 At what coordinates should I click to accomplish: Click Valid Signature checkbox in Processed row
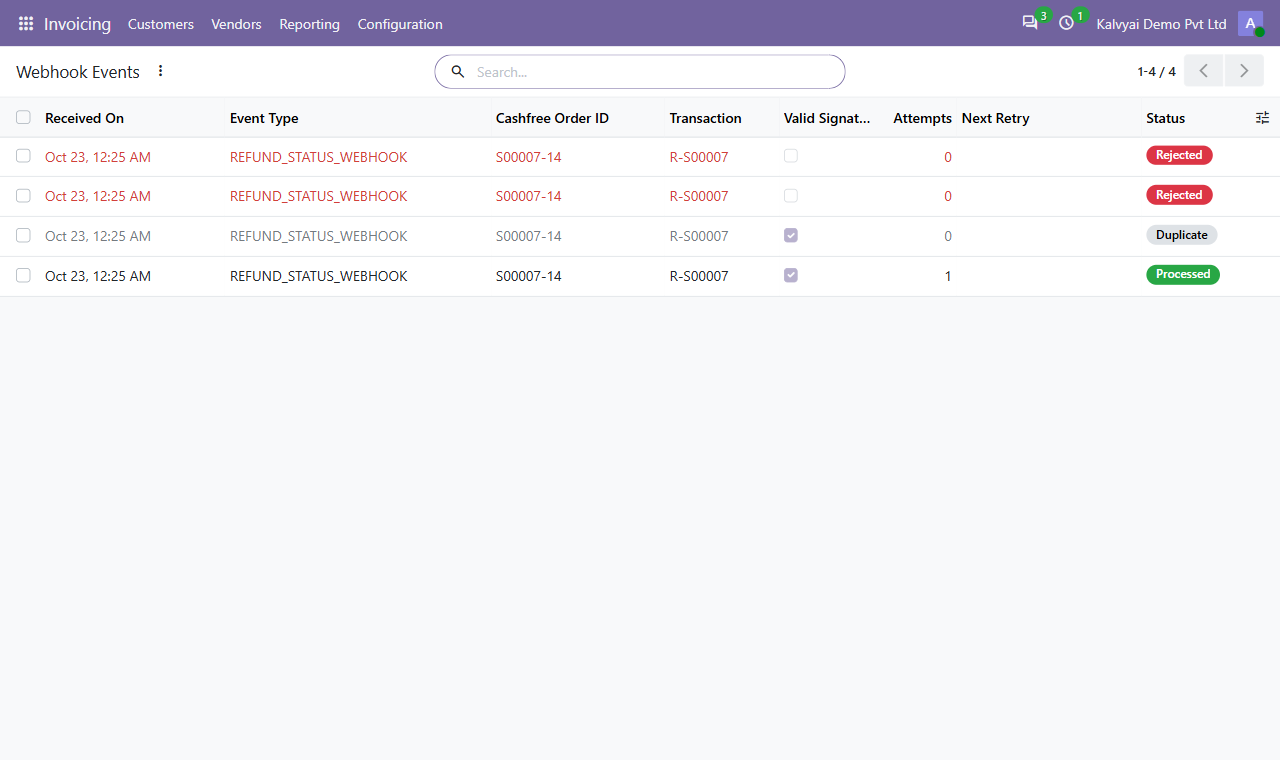[x=791, y=275]
